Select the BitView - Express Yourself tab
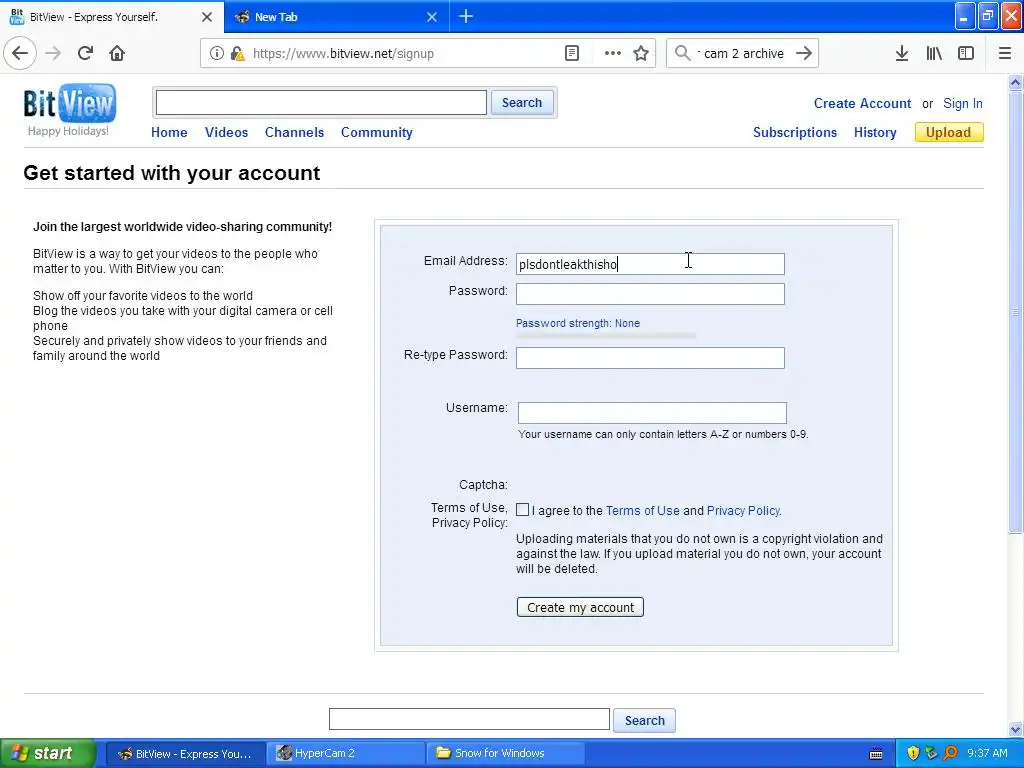 112,16
